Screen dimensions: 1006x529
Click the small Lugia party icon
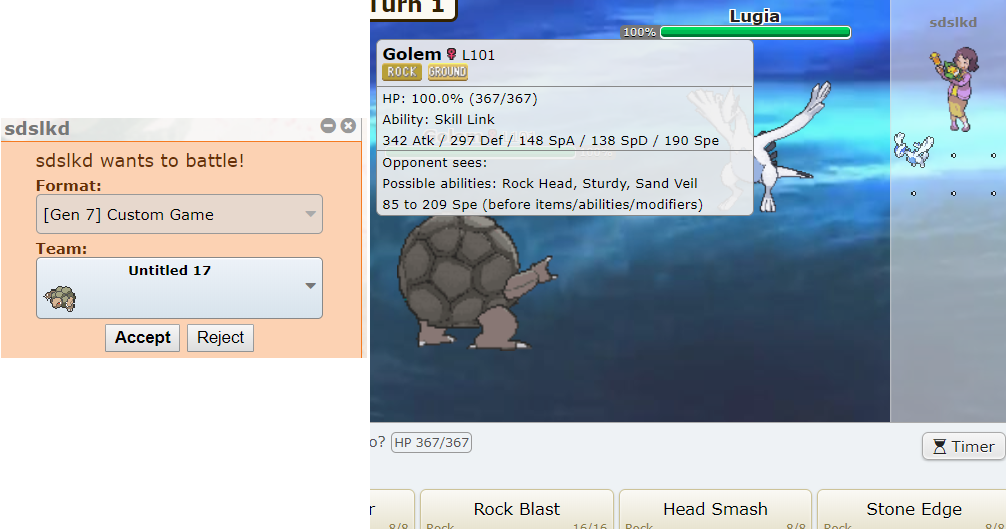(913, 150)
